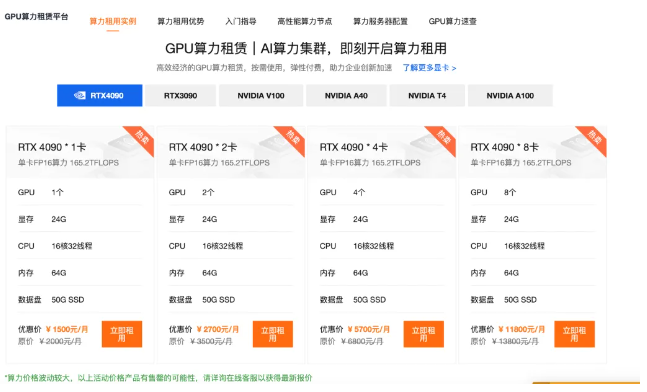Image resolution: width=647 pixels, height=392 pixels.
Task: Click 立即租用 for RTX 4090 2卡 plan
Action: 273,334
